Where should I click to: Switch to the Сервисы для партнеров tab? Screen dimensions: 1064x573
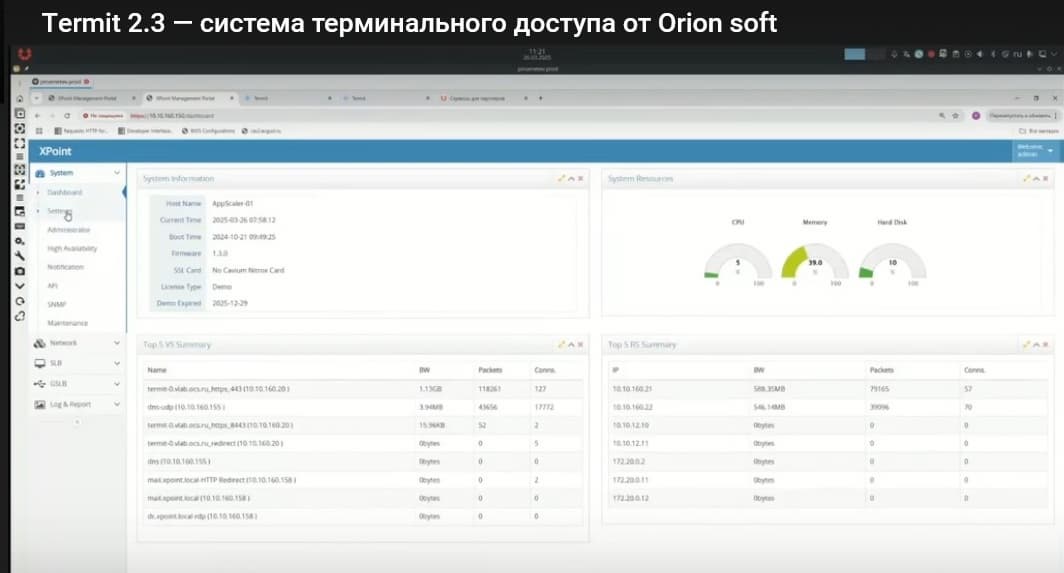483,98
